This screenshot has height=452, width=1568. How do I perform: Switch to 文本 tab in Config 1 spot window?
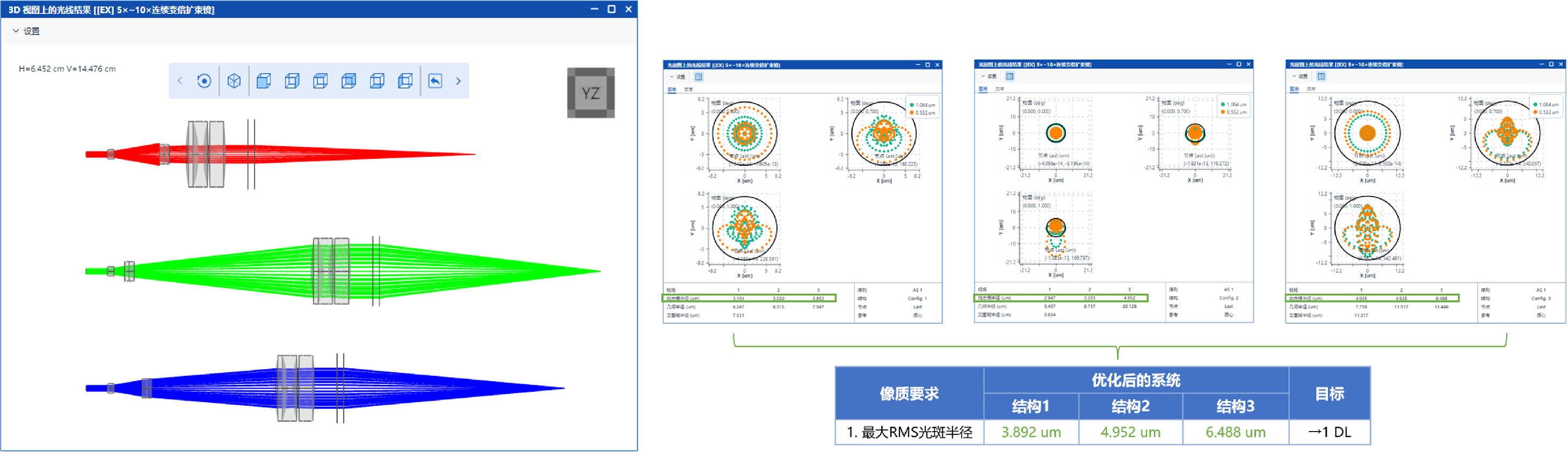(688, 90)
